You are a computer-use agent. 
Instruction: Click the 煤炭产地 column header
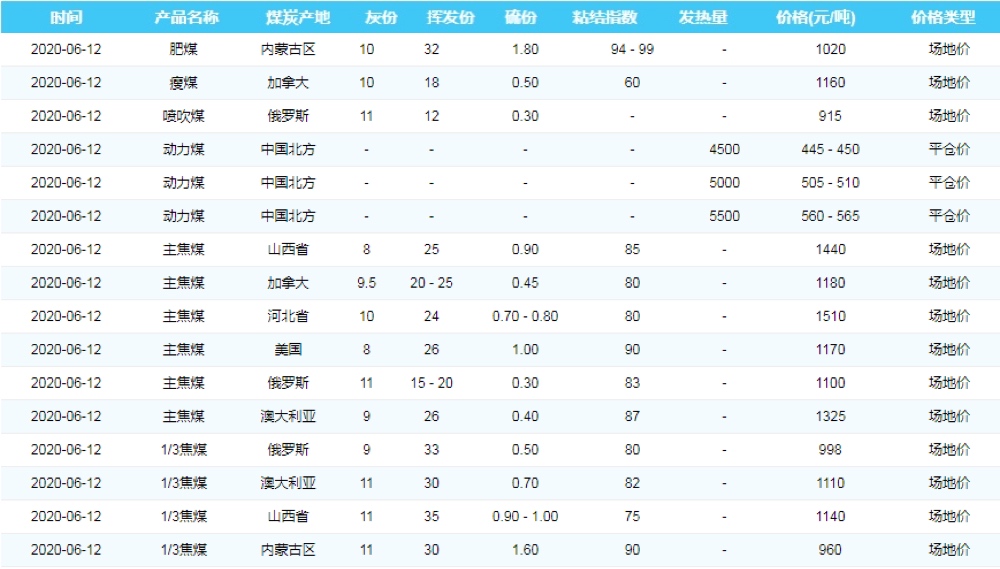pyautogui.click(x=297, y=18)
